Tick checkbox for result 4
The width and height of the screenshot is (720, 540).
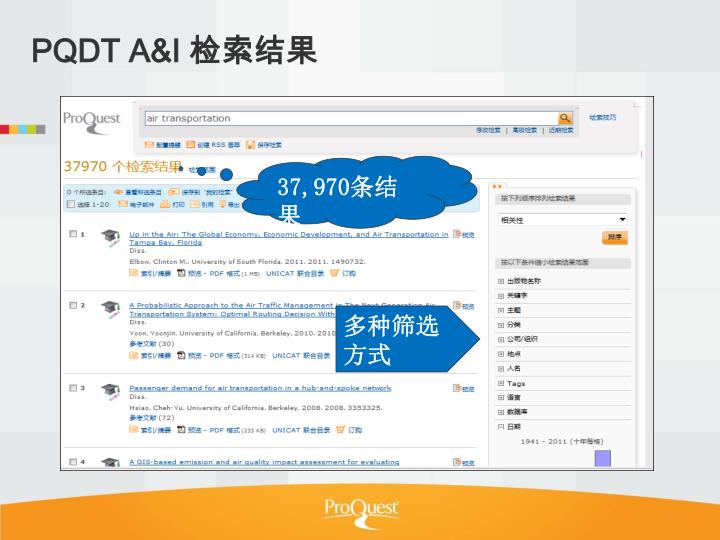click(x=73, y=462)
